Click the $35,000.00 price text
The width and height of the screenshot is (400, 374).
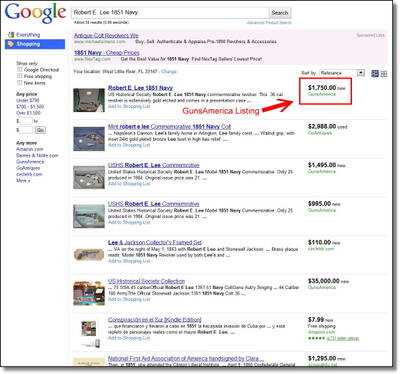point(324,281)
